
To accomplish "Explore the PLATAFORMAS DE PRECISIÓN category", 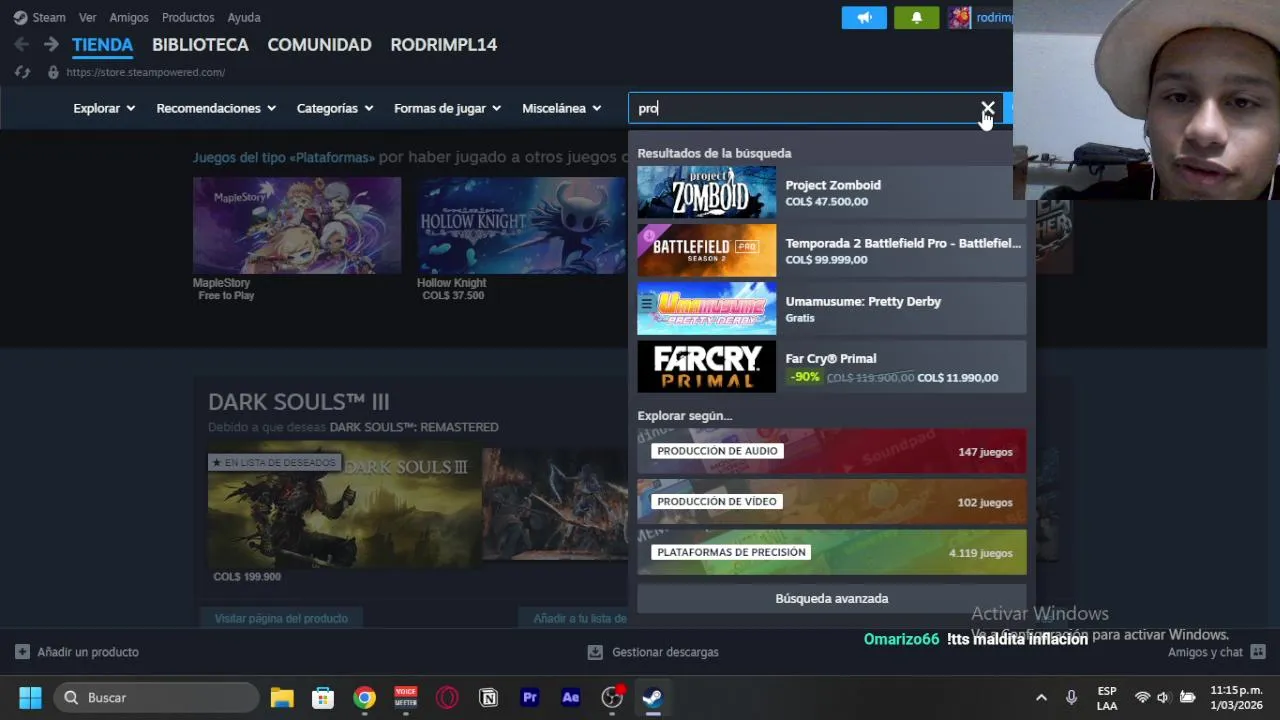I will tap(831, 552).
